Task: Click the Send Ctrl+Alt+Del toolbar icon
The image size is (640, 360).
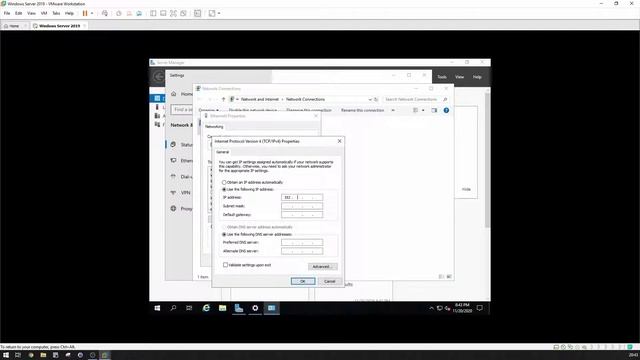Action: coord(105,13)
